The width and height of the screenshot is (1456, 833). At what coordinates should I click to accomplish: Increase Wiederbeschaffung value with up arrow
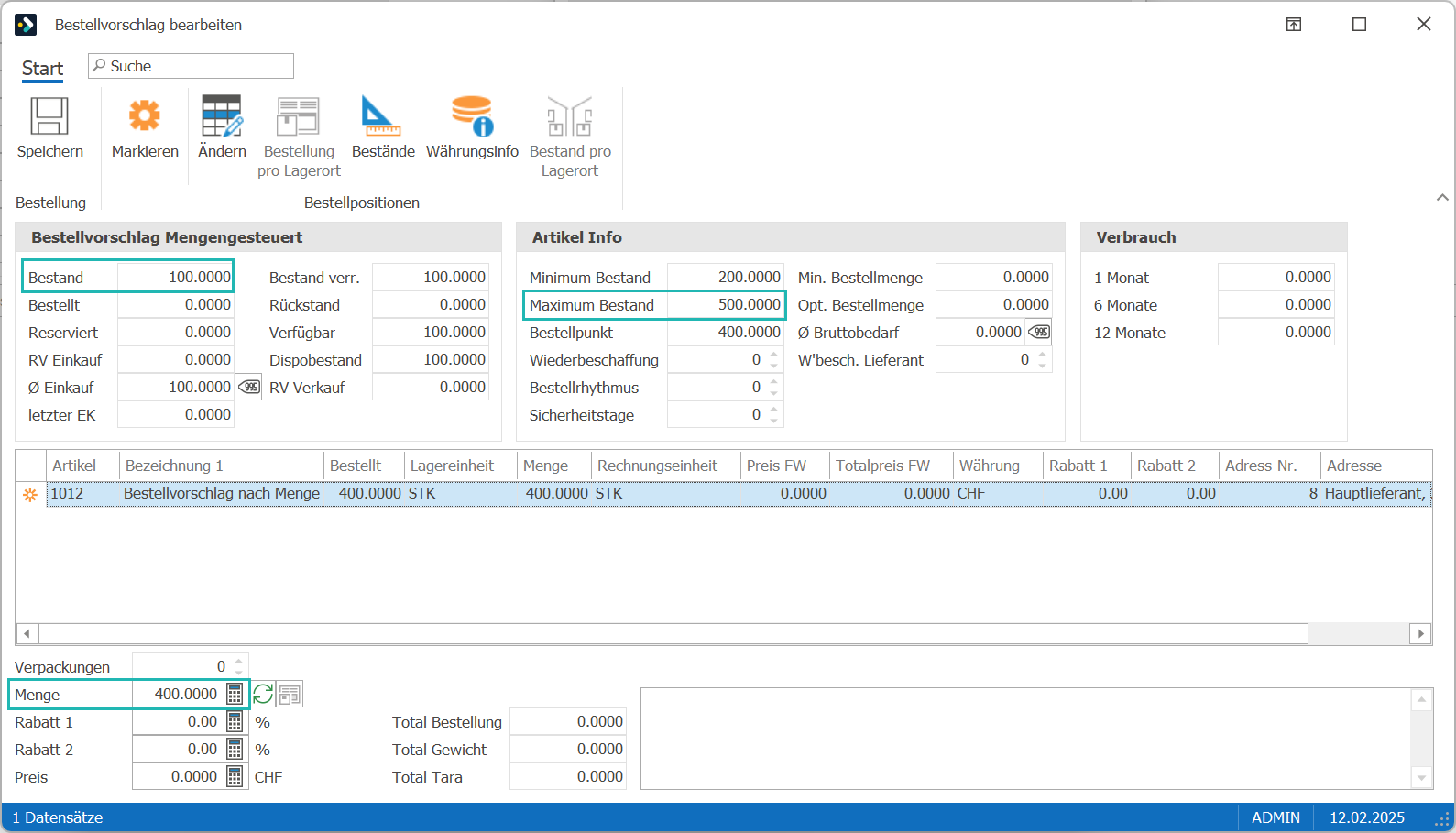774,355
